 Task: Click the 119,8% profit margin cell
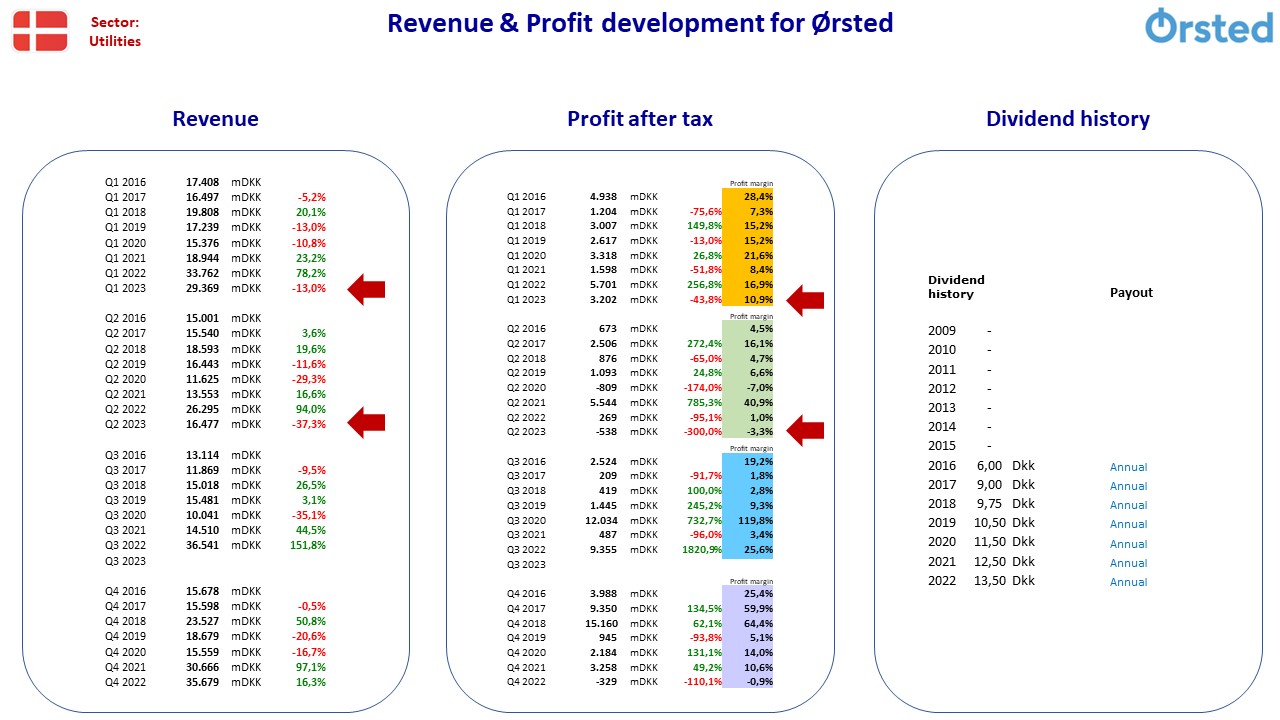(747, 521)
